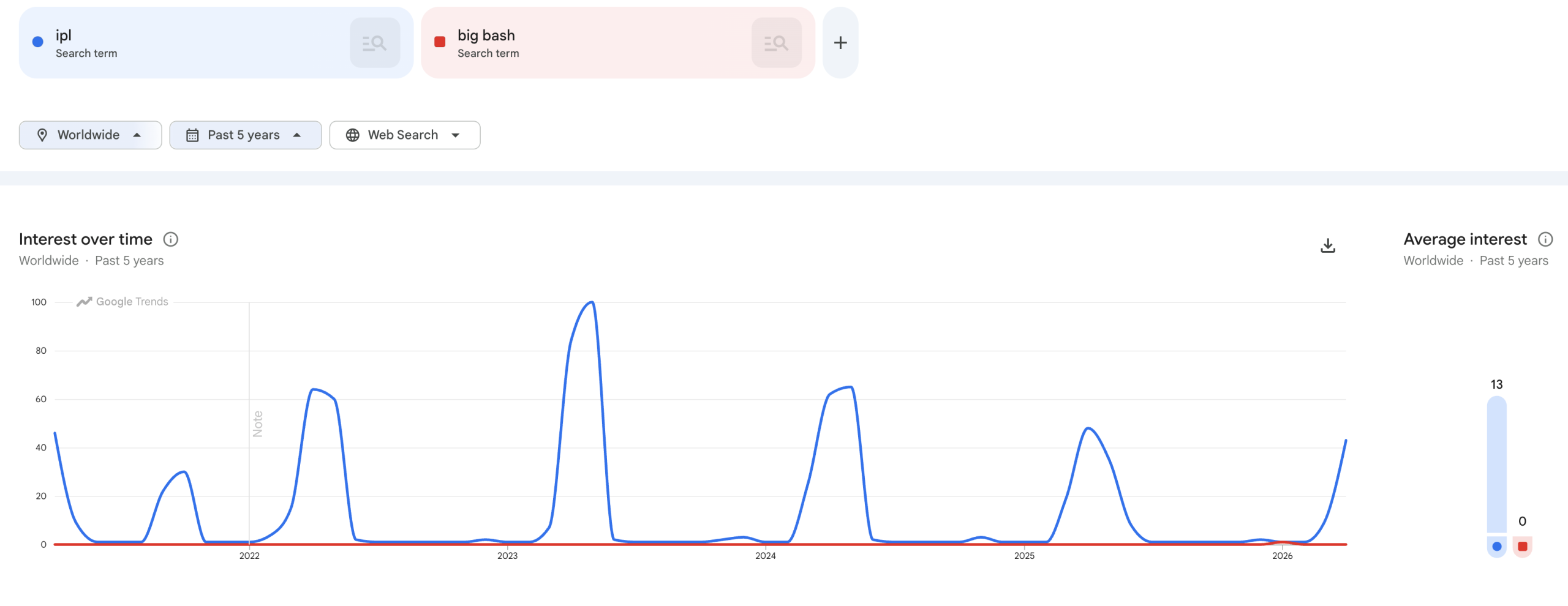Click the red big bash color square

pyautogui.click(x=440, y=42)
